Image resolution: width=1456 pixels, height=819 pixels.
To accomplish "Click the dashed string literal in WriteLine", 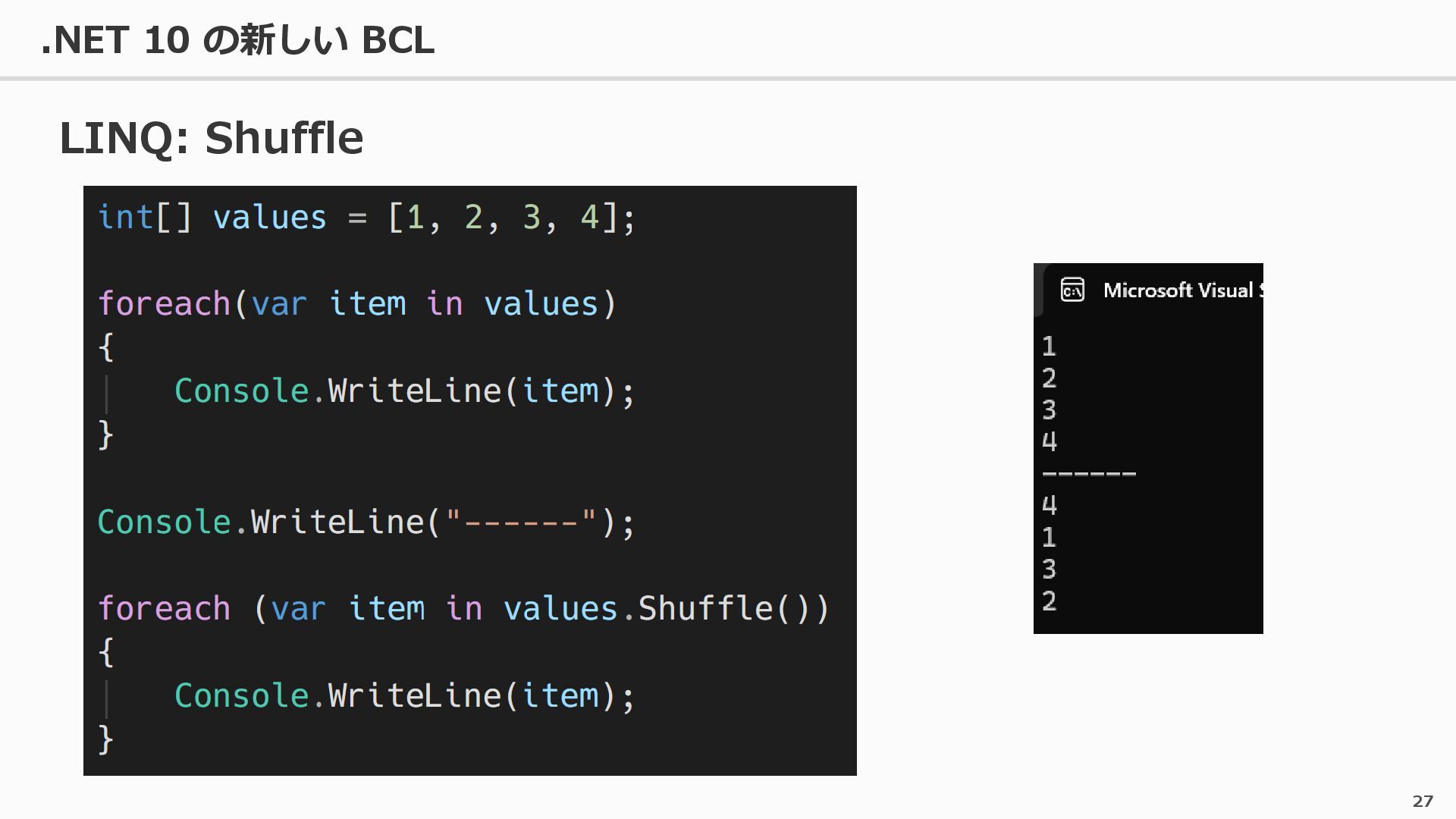I will point(521,522).
